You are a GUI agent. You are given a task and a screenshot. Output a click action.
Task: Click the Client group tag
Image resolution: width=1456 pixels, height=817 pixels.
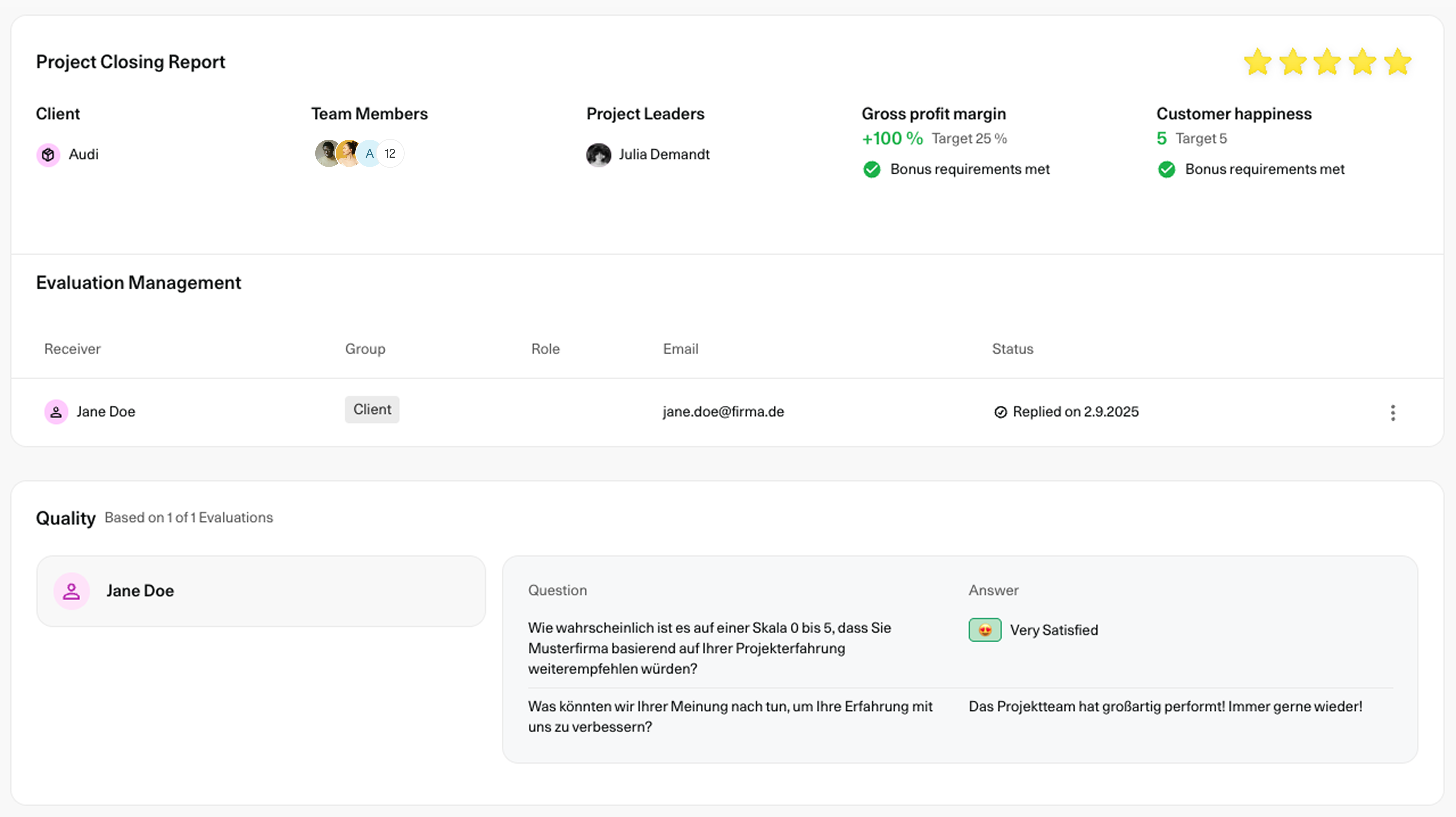click(372, 410)
